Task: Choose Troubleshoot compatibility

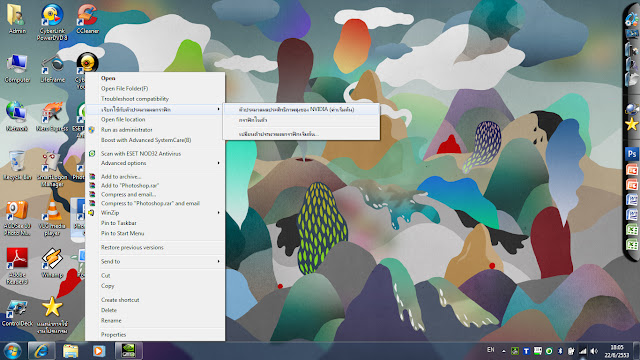Action: [155, 99]
